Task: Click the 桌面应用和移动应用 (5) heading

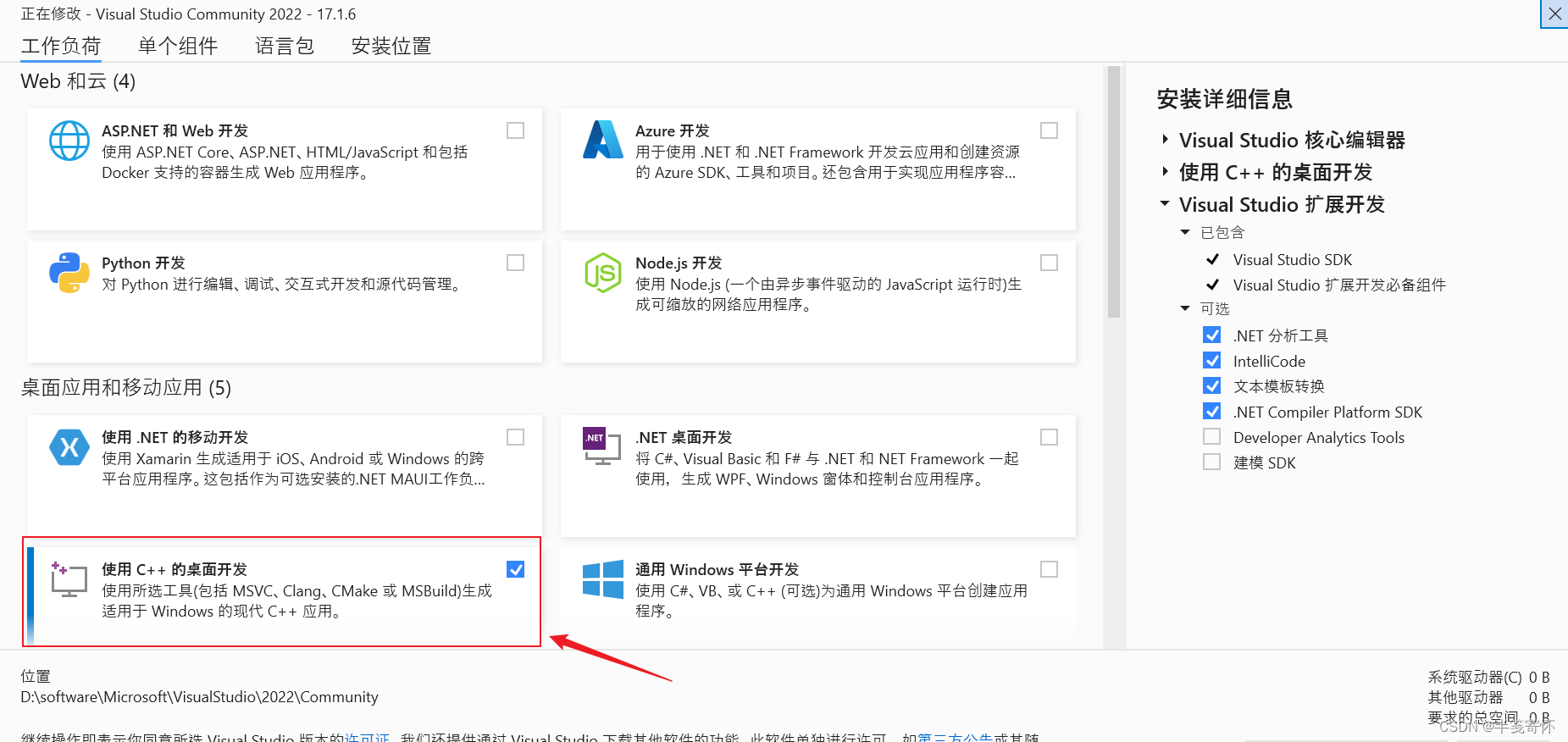Action: [126, 387]
